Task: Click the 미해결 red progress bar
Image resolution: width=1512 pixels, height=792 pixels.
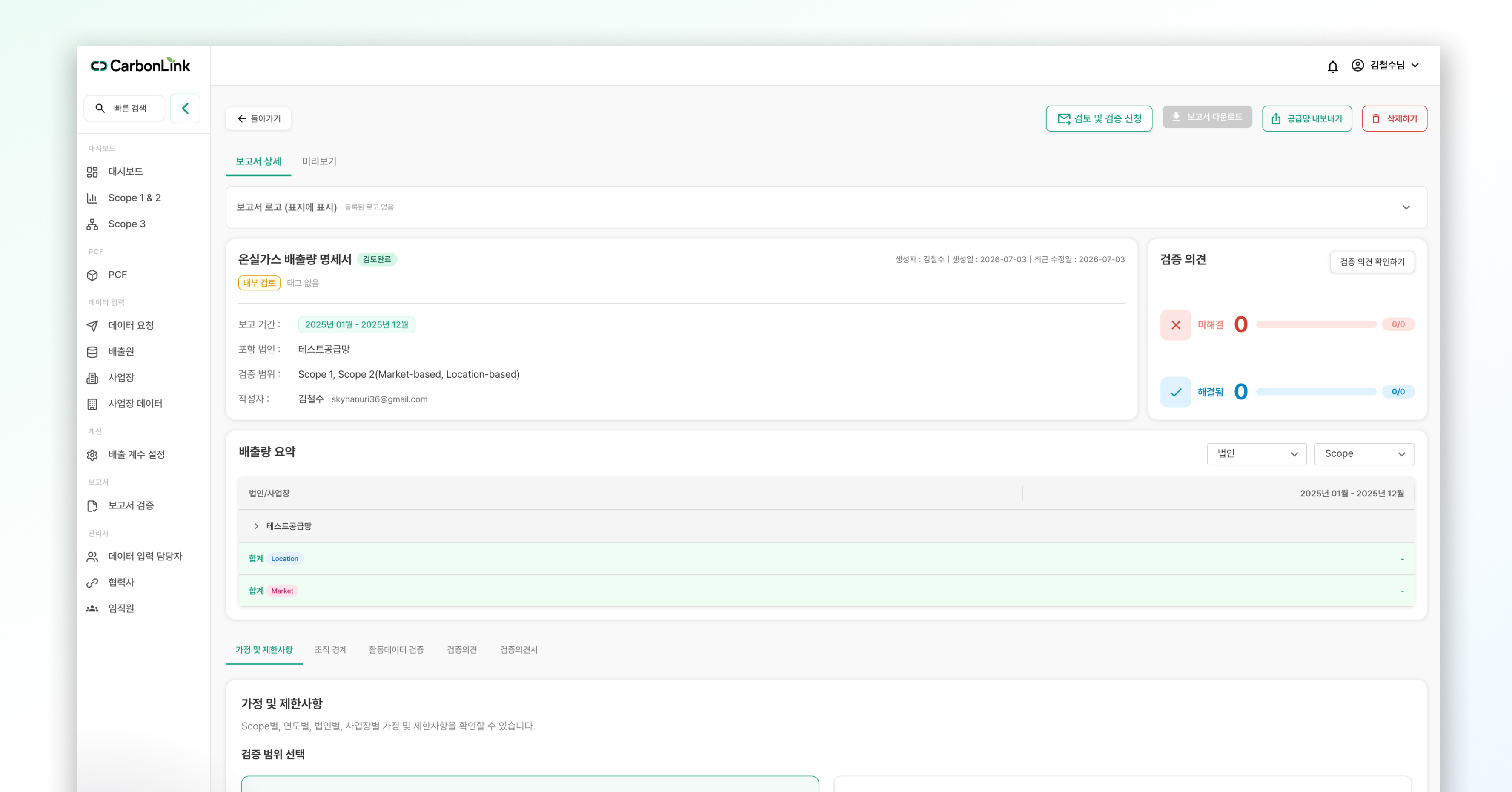Action: click(x=1316, y=324)
